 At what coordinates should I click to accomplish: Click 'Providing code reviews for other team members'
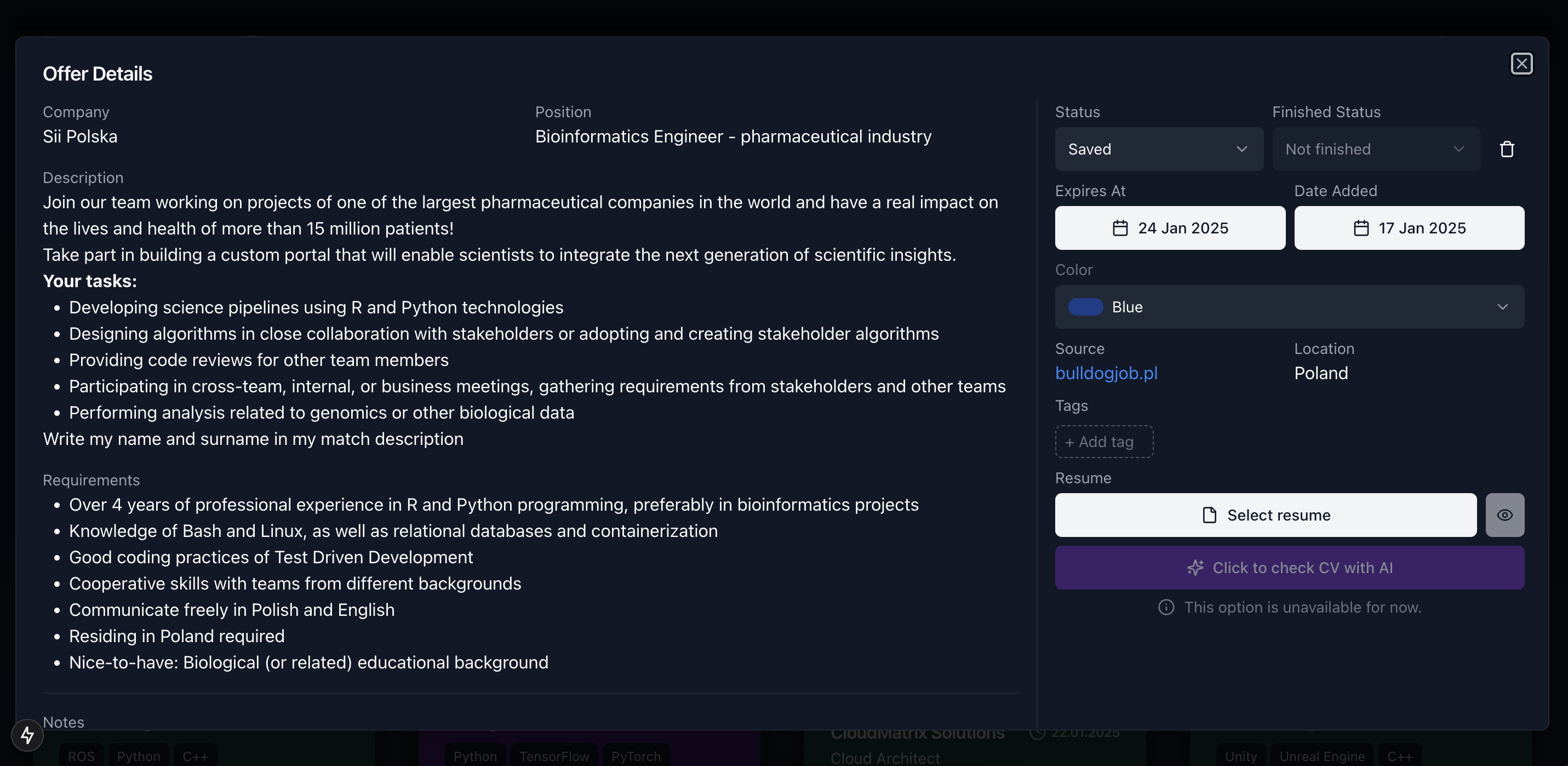point(259,360)
